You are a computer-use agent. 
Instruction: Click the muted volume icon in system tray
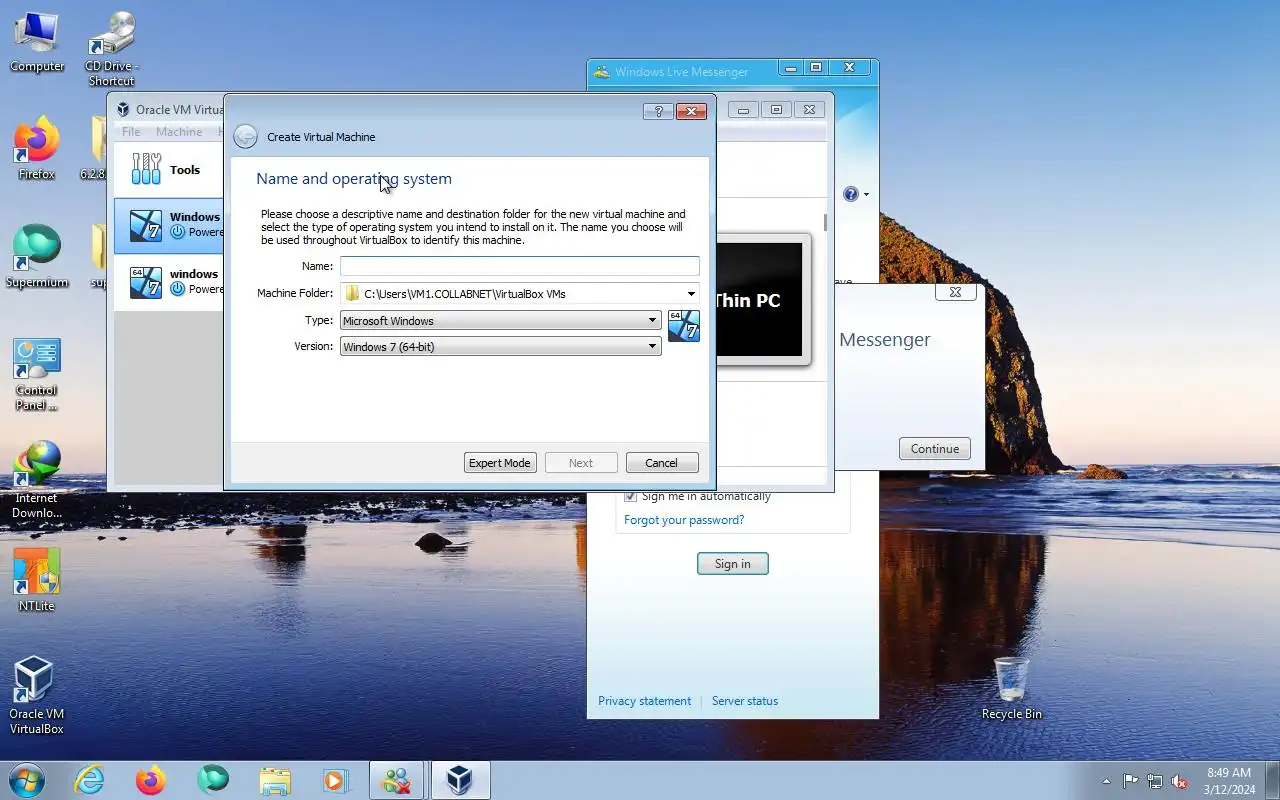[x=1180, y=781]
